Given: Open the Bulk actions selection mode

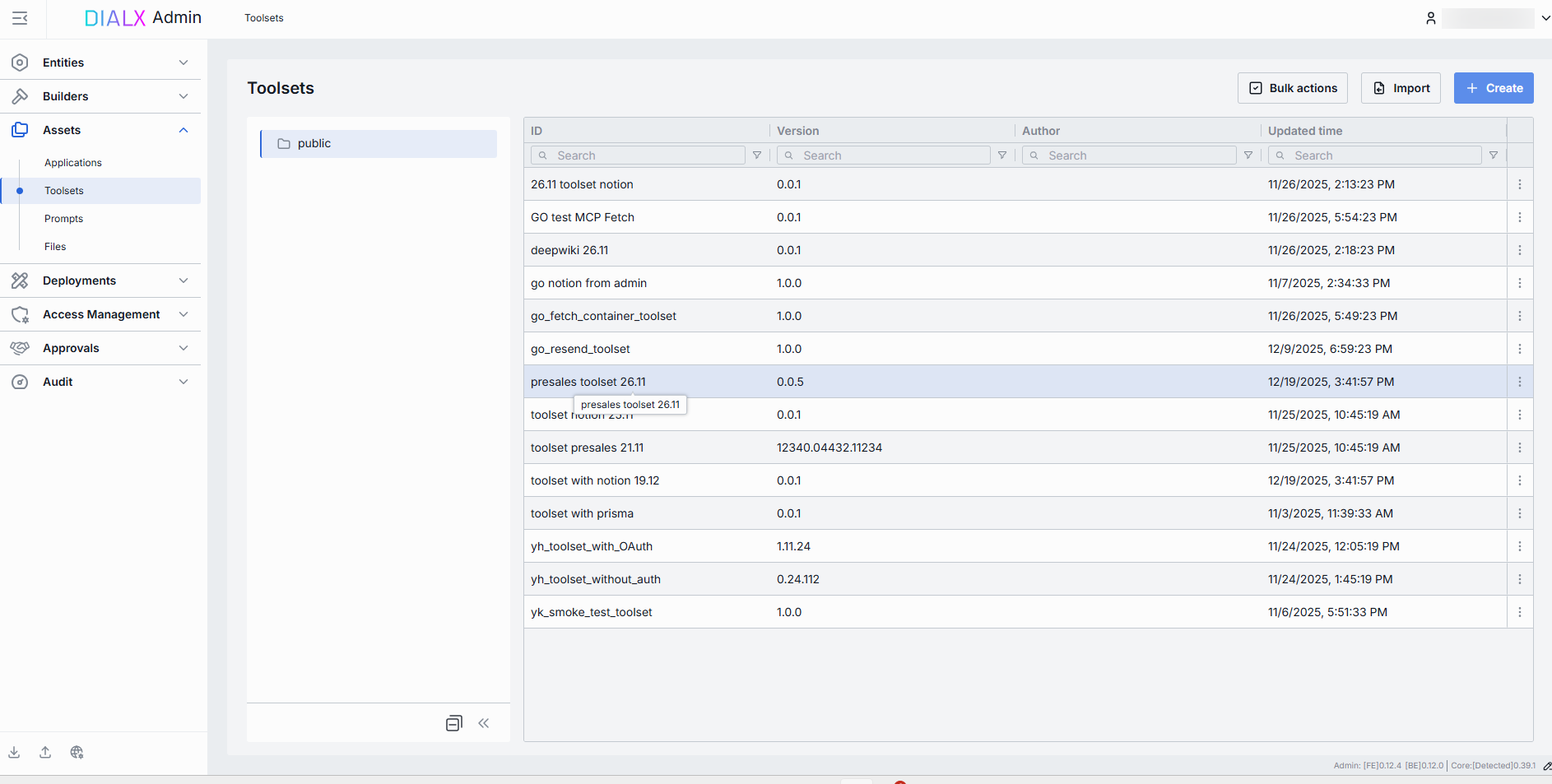Looking at the screenshot, I should coord(1292,88).
